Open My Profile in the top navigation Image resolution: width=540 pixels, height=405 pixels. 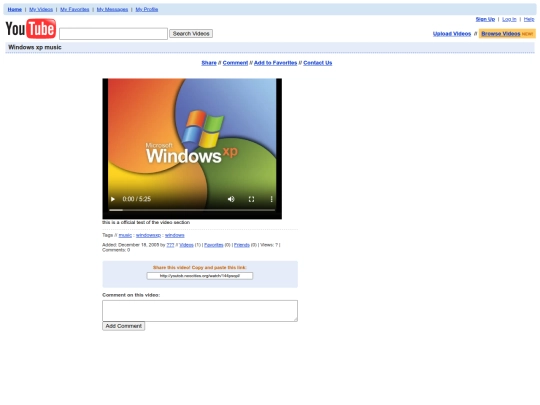[147, 9]
